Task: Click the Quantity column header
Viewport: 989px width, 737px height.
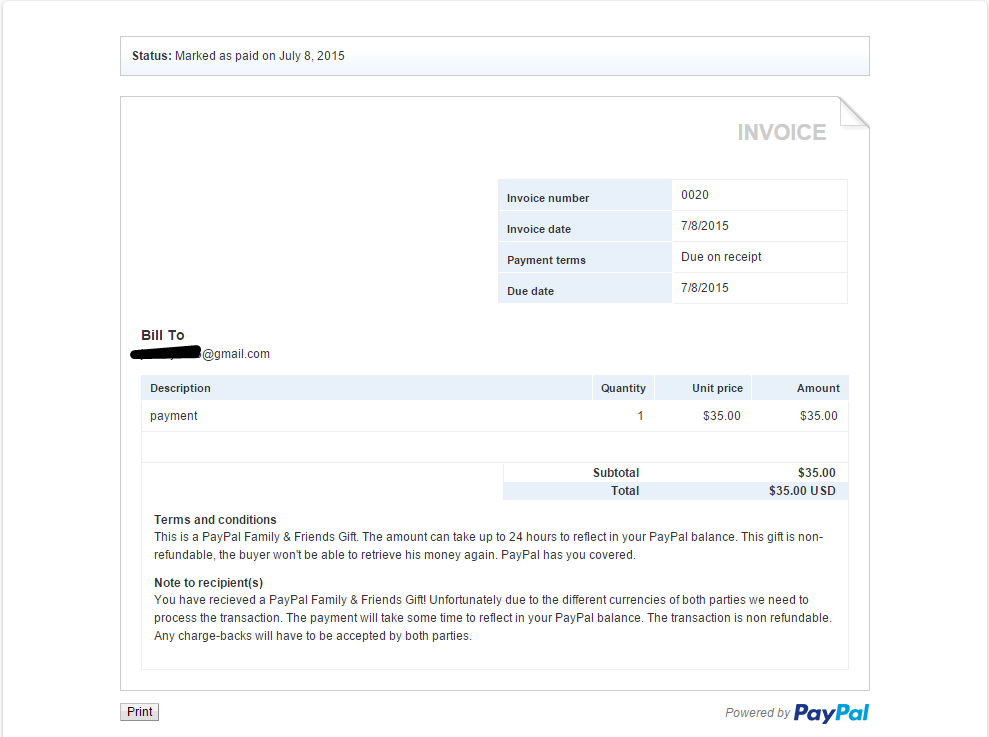Action: 623,388
